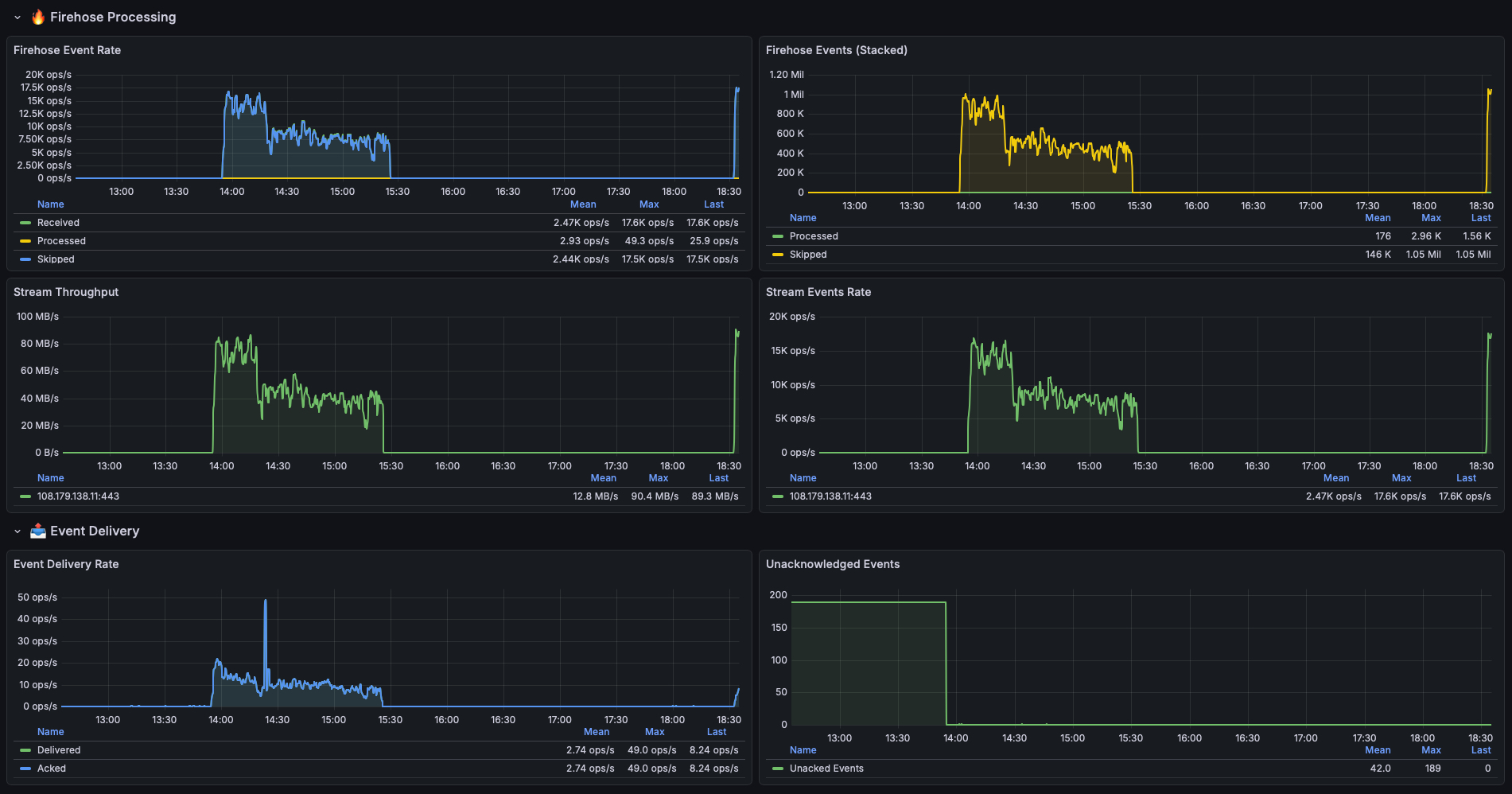Click the Name header in Stream Events Rate legend
The height and width of the screenshot is (794, 1512).
pyautogui.click(x=803, y=478)
